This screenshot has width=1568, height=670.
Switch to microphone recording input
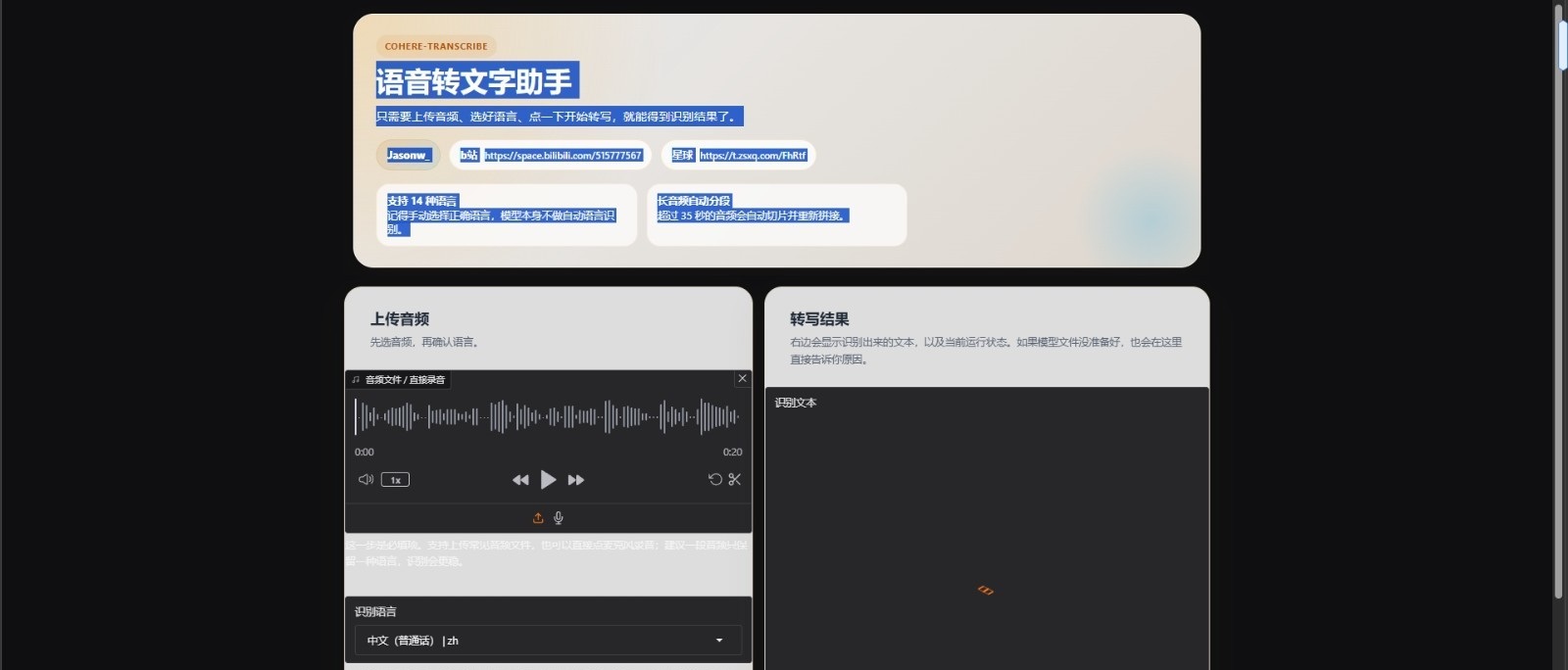[559, 518]
